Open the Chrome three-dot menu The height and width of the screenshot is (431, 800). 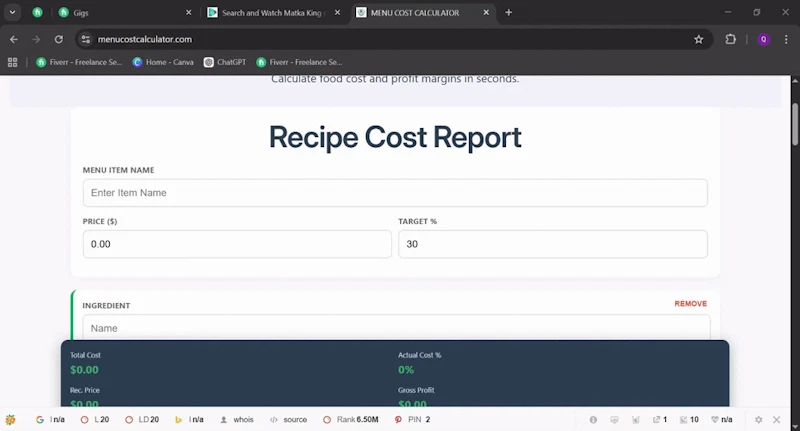pyautogui.click(x=786, y=39)
